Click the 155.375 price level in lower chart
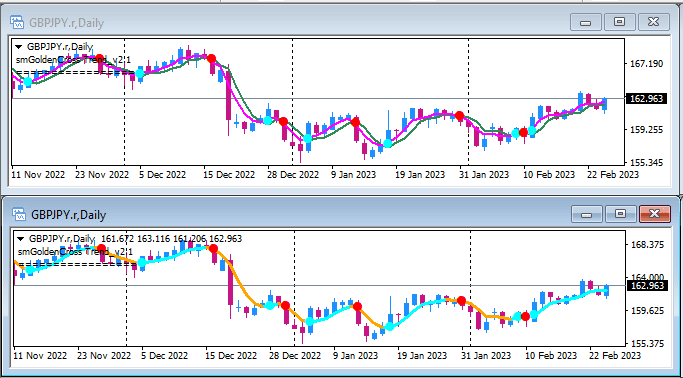This screenshot has height=378, width=683. point(648,344)
